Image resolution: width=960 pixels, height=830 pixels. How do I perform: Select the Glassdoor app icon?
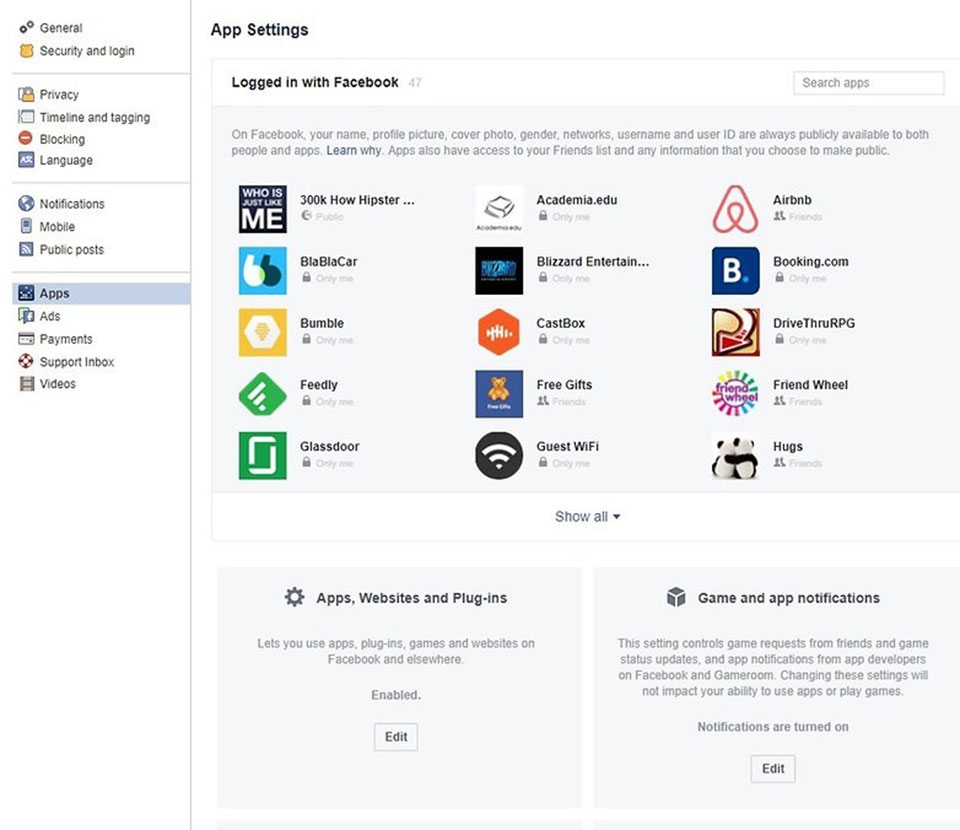coord(263,455)
